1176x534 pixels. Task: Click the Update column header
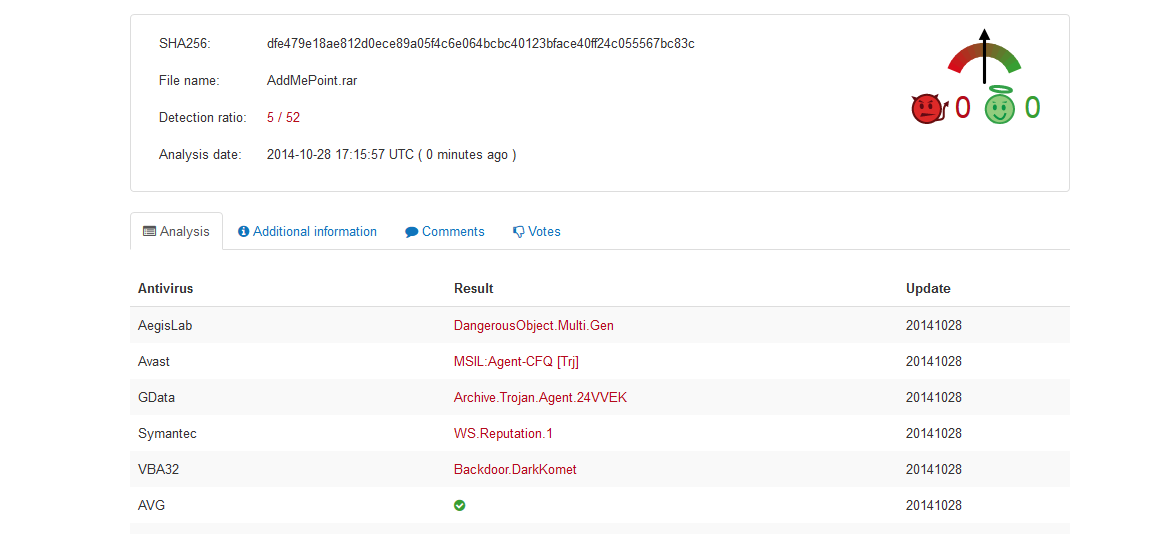pyautogui.click(x=928, y=288)
